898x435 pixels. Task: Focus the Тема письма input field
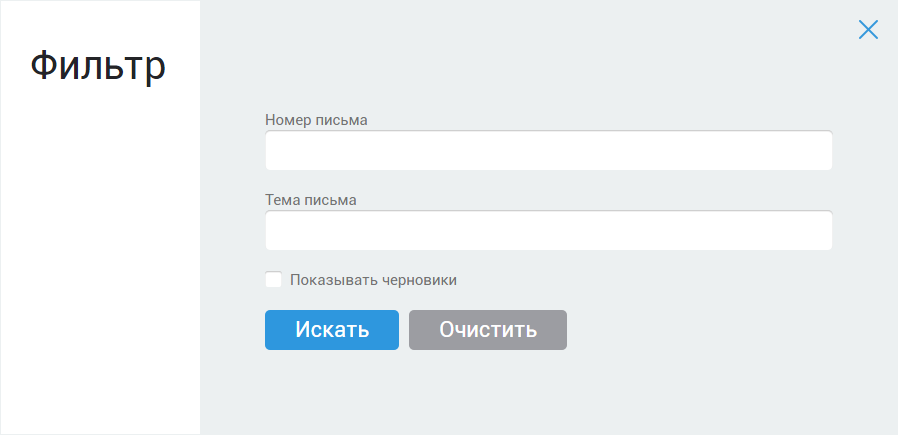(548, 231)
